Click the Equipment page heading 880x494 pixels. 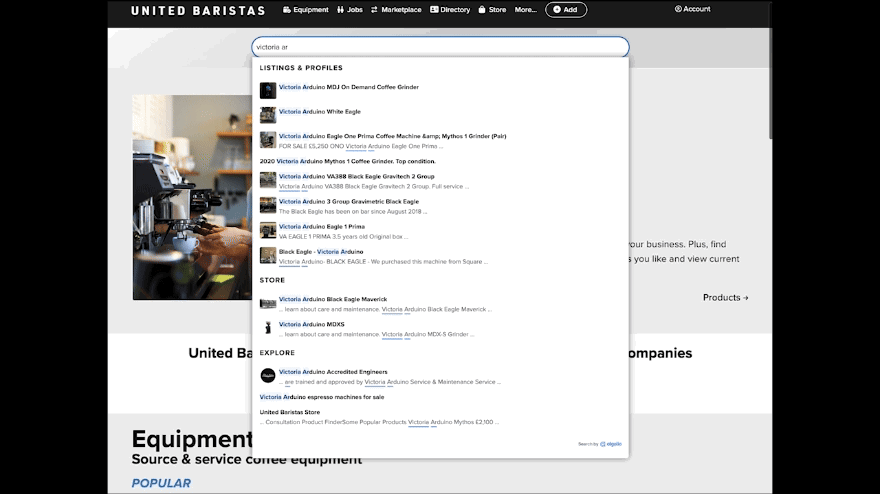coord(192,439)
